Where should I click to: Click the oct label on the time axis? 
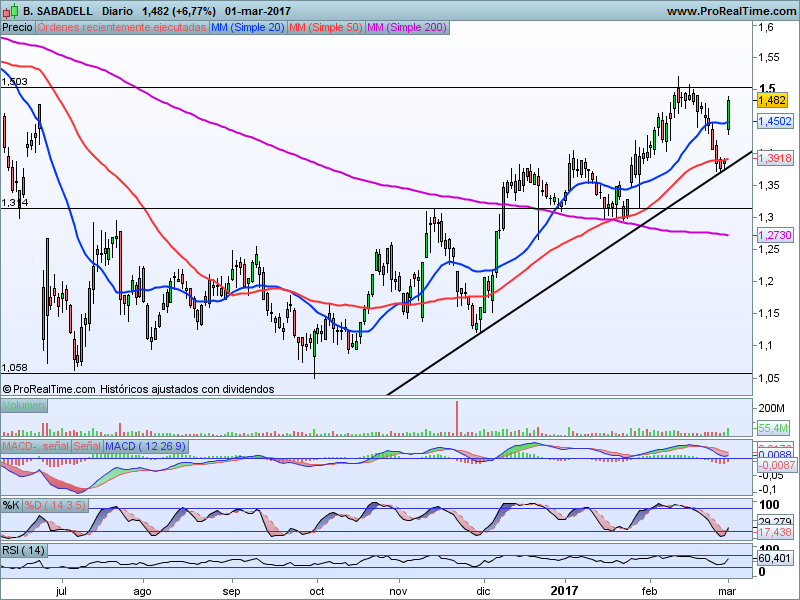317,591
